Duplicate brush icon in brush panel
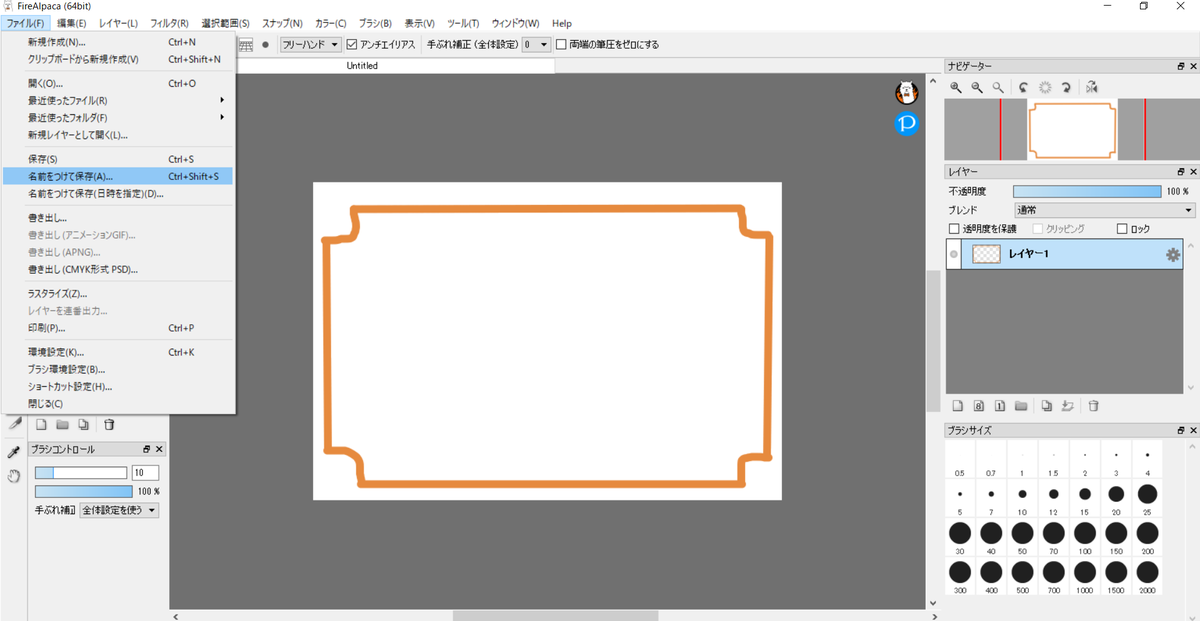This screenshot has width=1200, height=621. 84,424
